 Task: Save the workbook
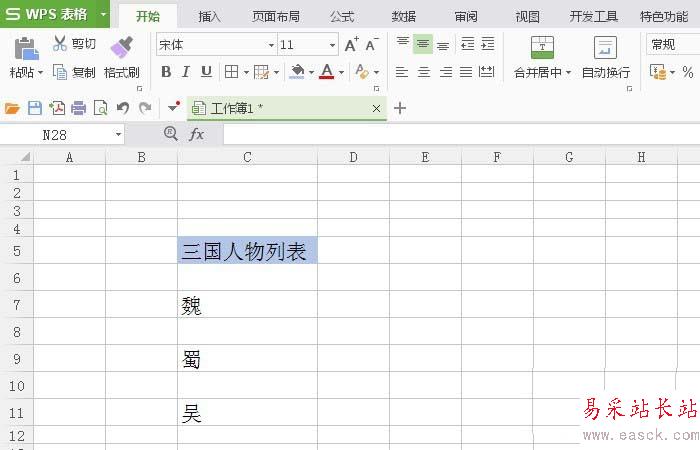click(35, 108)
